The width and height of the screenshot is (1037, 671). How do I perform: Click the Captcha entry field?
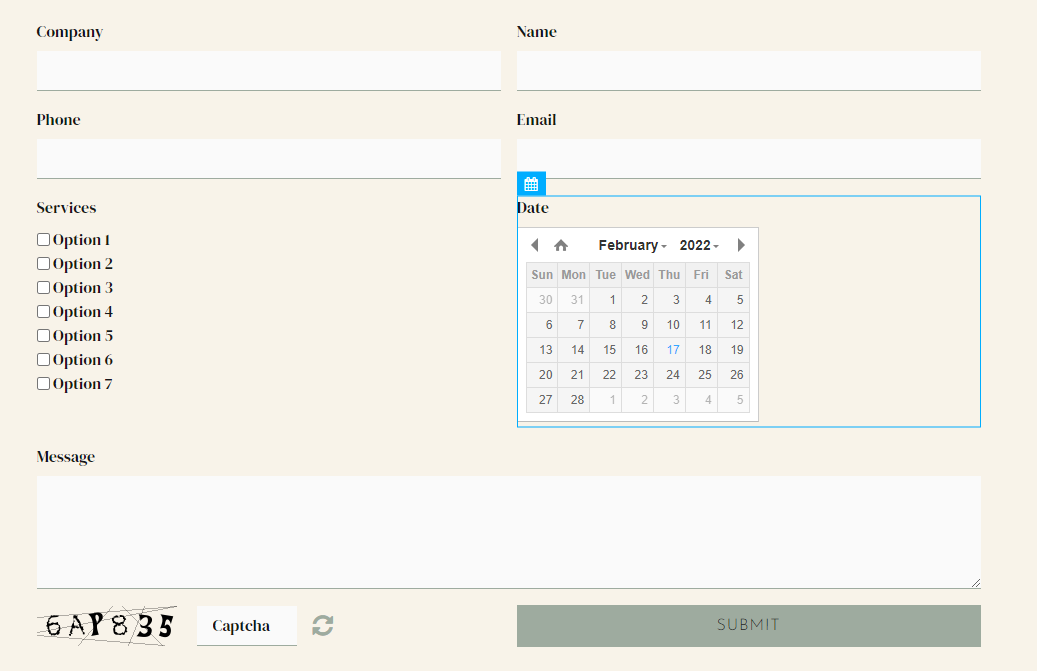coord(246,626)
